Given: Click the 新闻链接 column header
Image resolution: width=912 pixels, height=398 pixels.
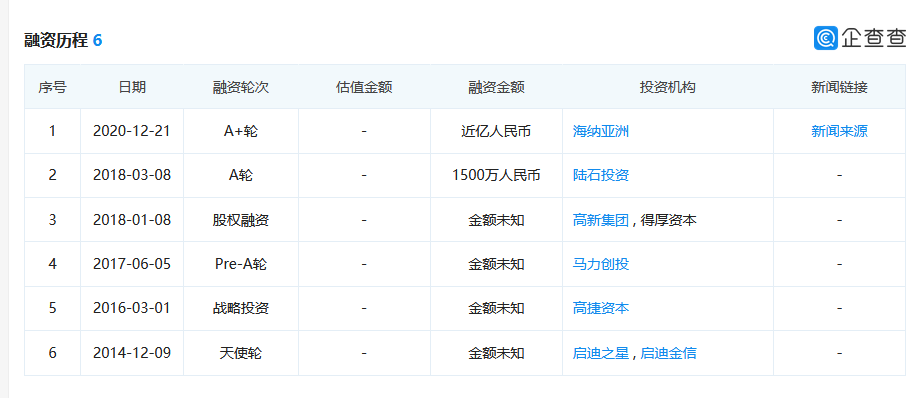Looking at the screenshot, I should [839, 87].
